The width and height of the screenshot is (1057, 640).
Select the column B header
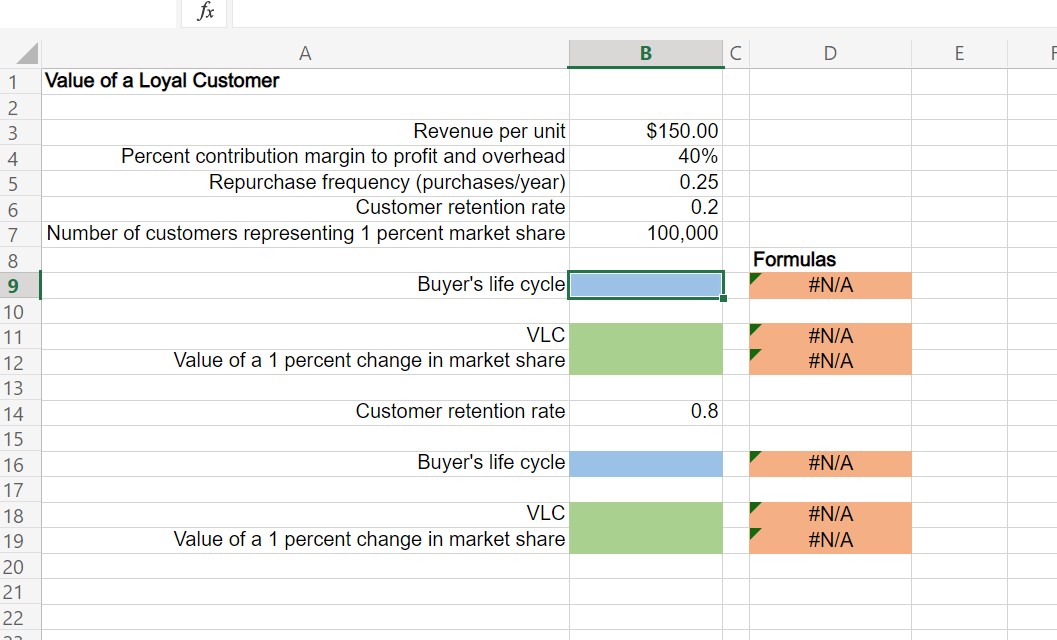click(645, 52)
